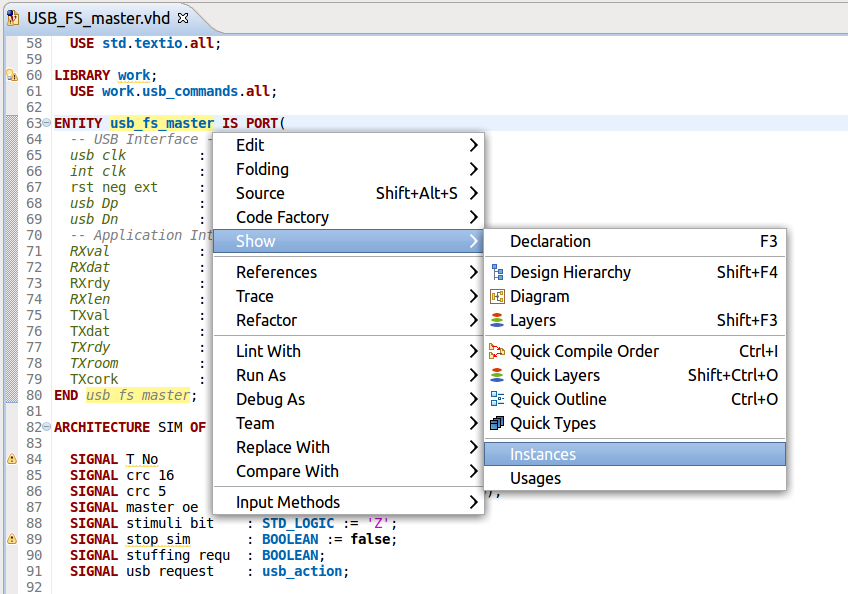The height and width of the screenshot is (594, 848).
Task: Click the warning marker on line 60
Action: [x=11, y=75]
